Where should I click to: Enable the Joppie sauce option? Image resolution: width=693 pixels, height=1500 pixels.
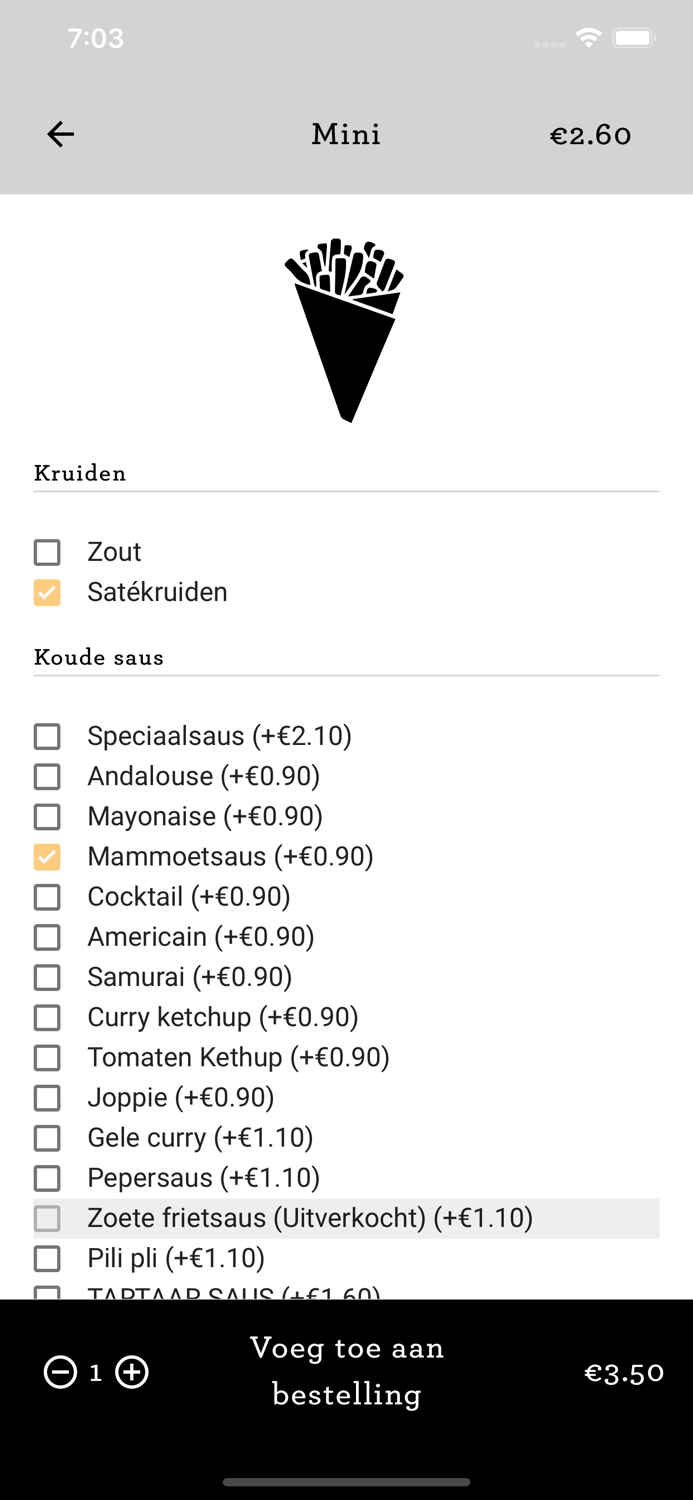click(47, 1098)
